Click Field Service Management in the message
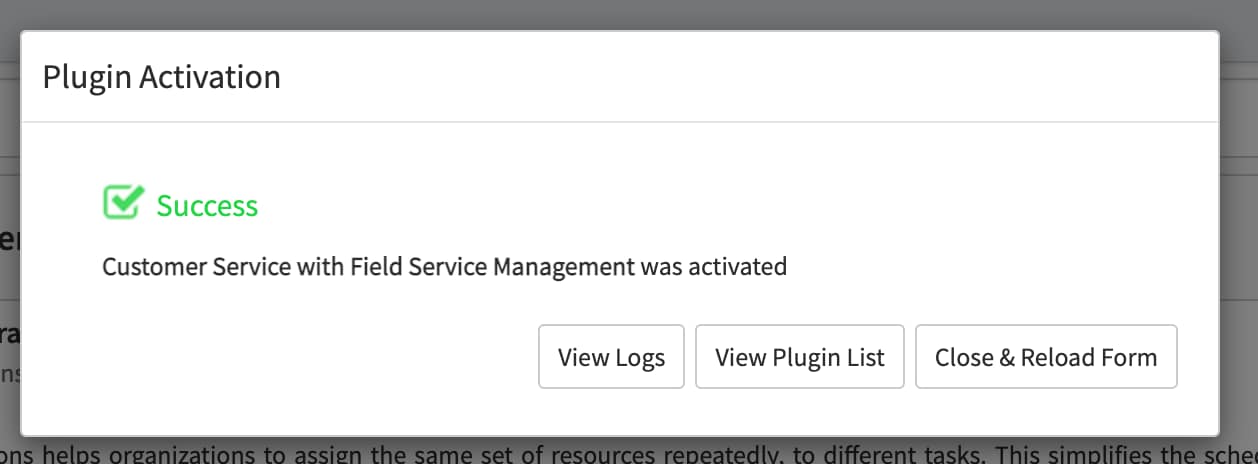1258x464 pixels. click(x=492, y=267)
